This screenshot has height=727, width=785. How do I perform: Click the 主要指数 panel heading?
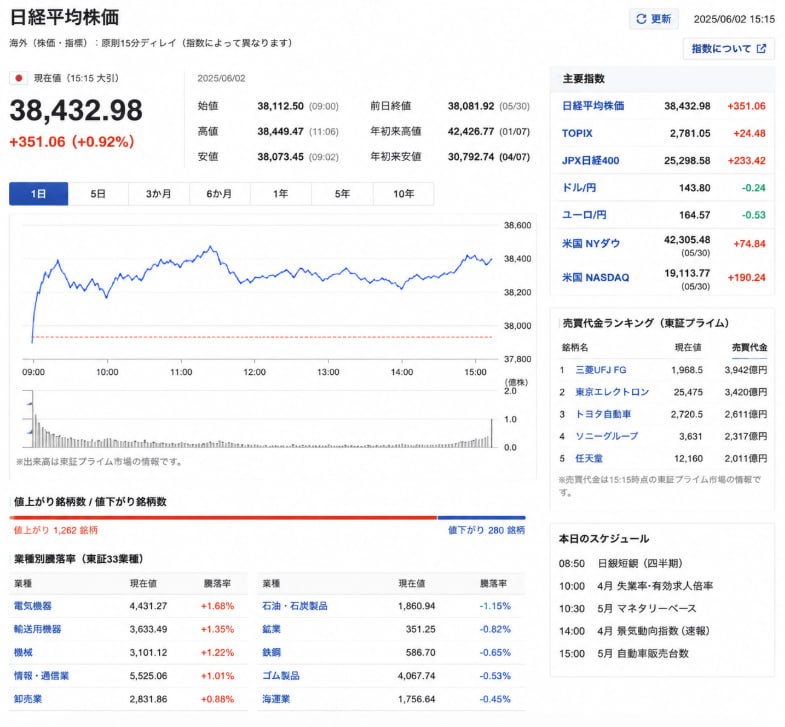coord(584,79)
